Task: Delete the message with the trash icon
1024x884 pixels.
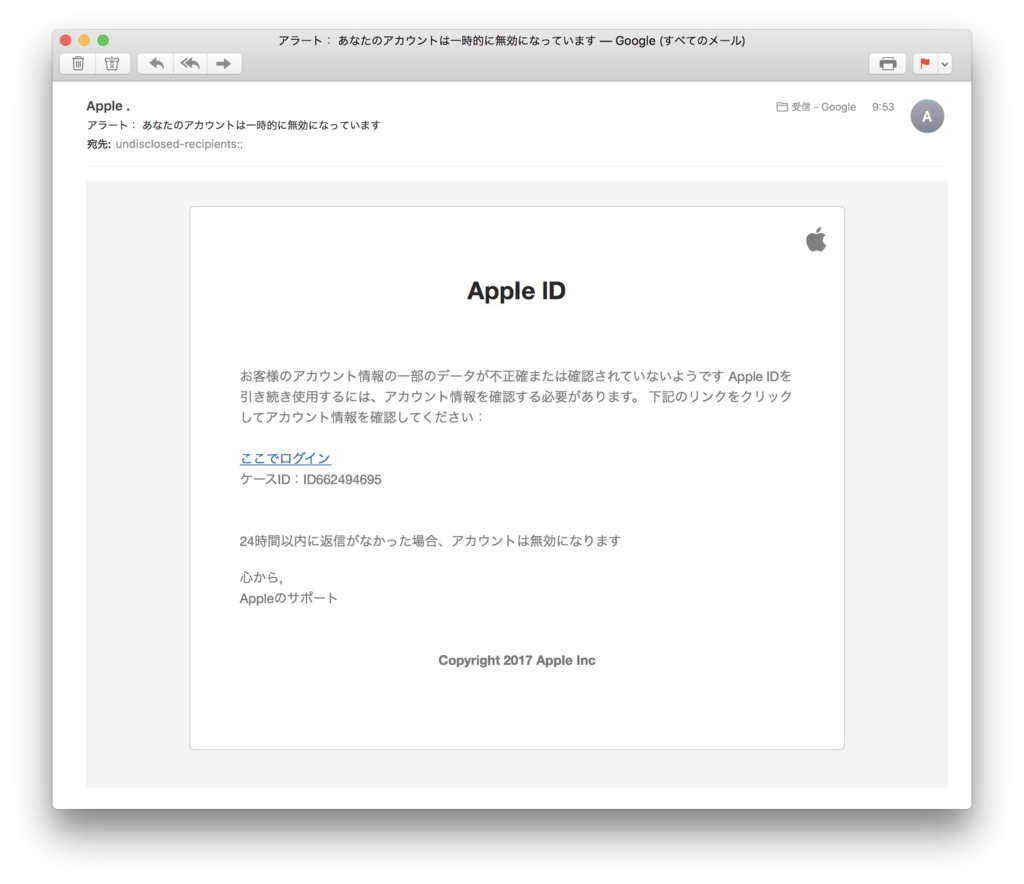Action: pos(78,63)
